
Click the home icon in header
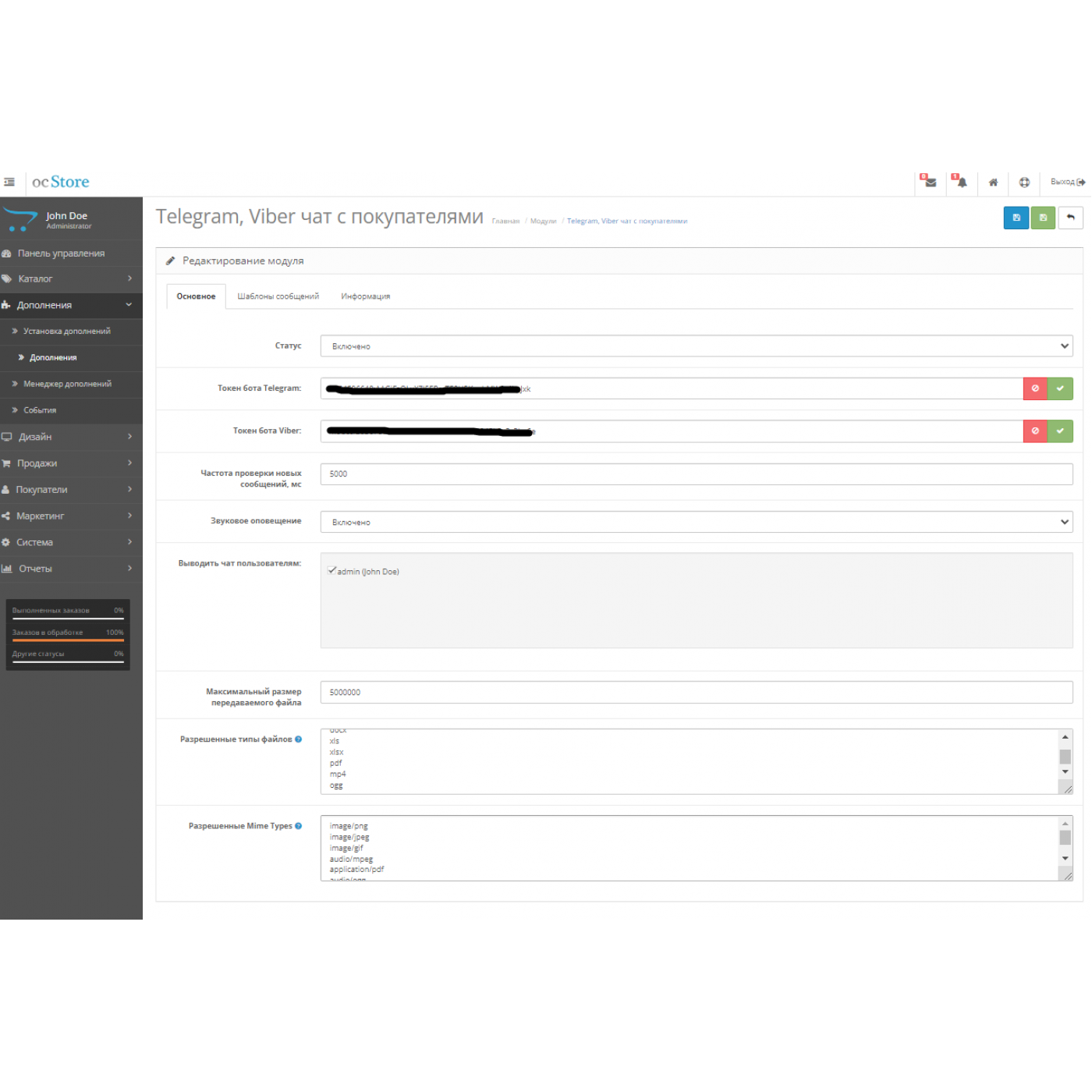993,183
